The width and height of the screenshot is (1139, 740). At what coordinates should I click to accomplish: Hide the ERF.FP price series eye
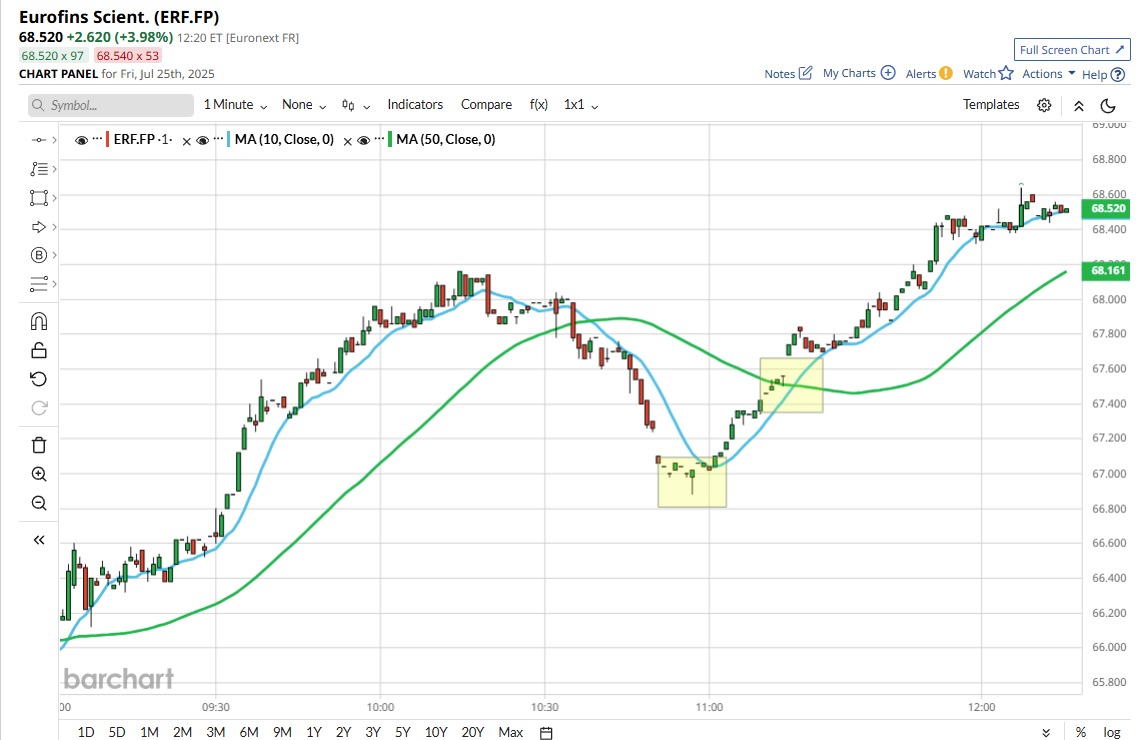pos(81,140)
